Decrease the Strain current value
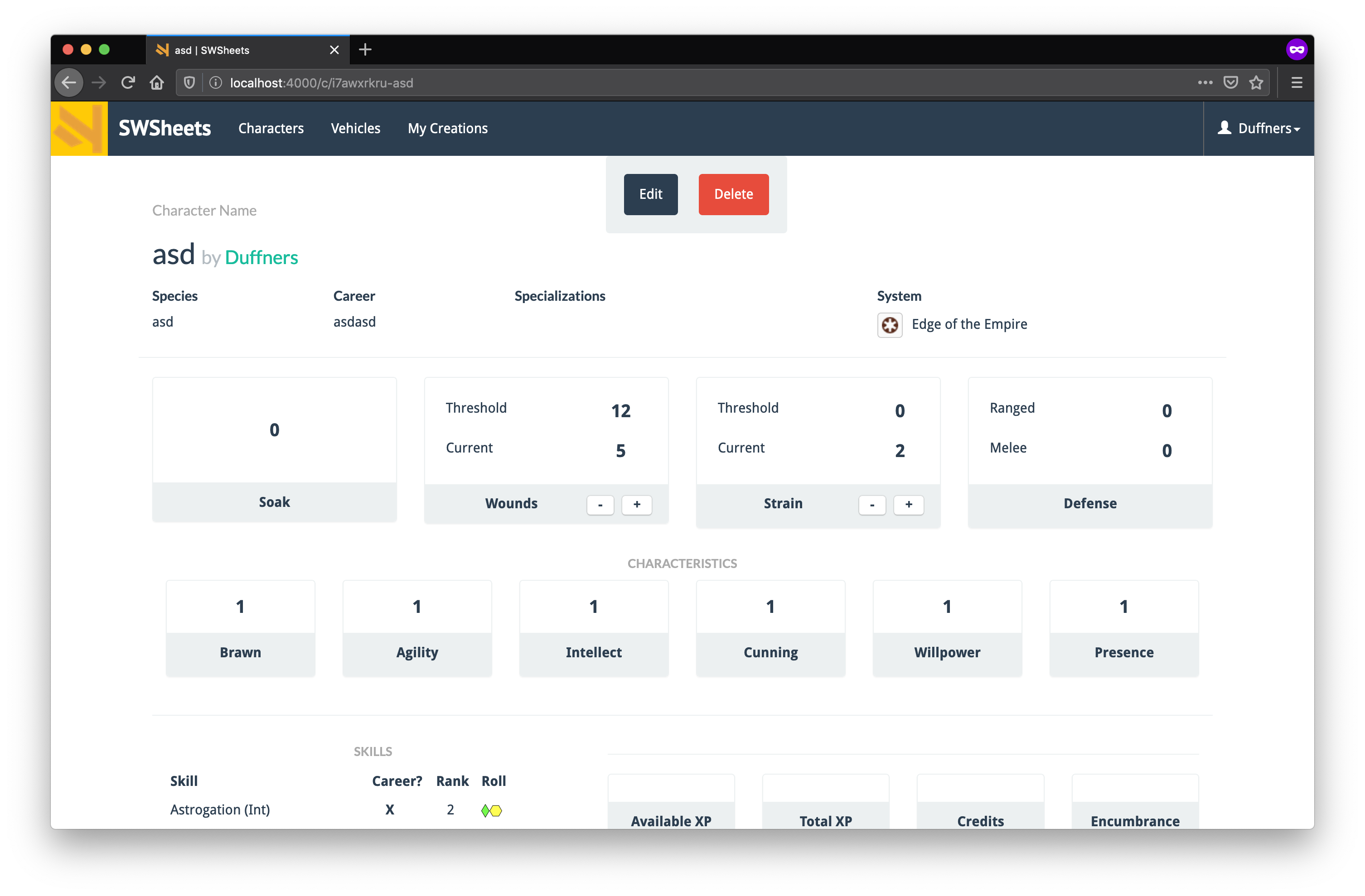1365x896 pixels. 872,505
